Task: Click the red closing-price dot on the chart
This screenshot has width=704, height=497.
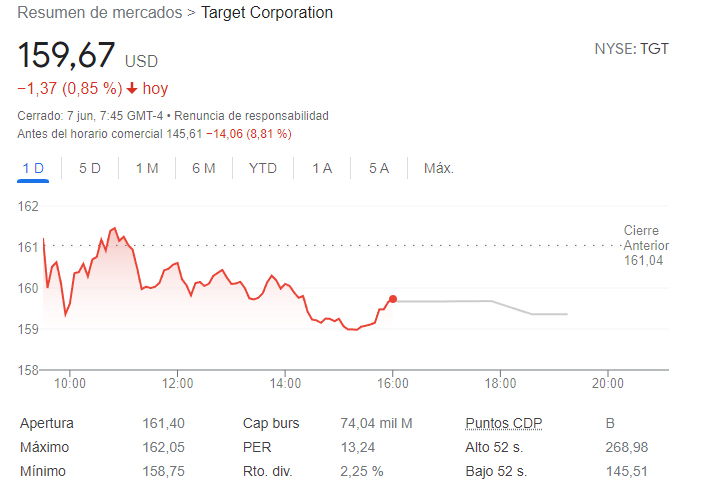Action: (393, 299)
